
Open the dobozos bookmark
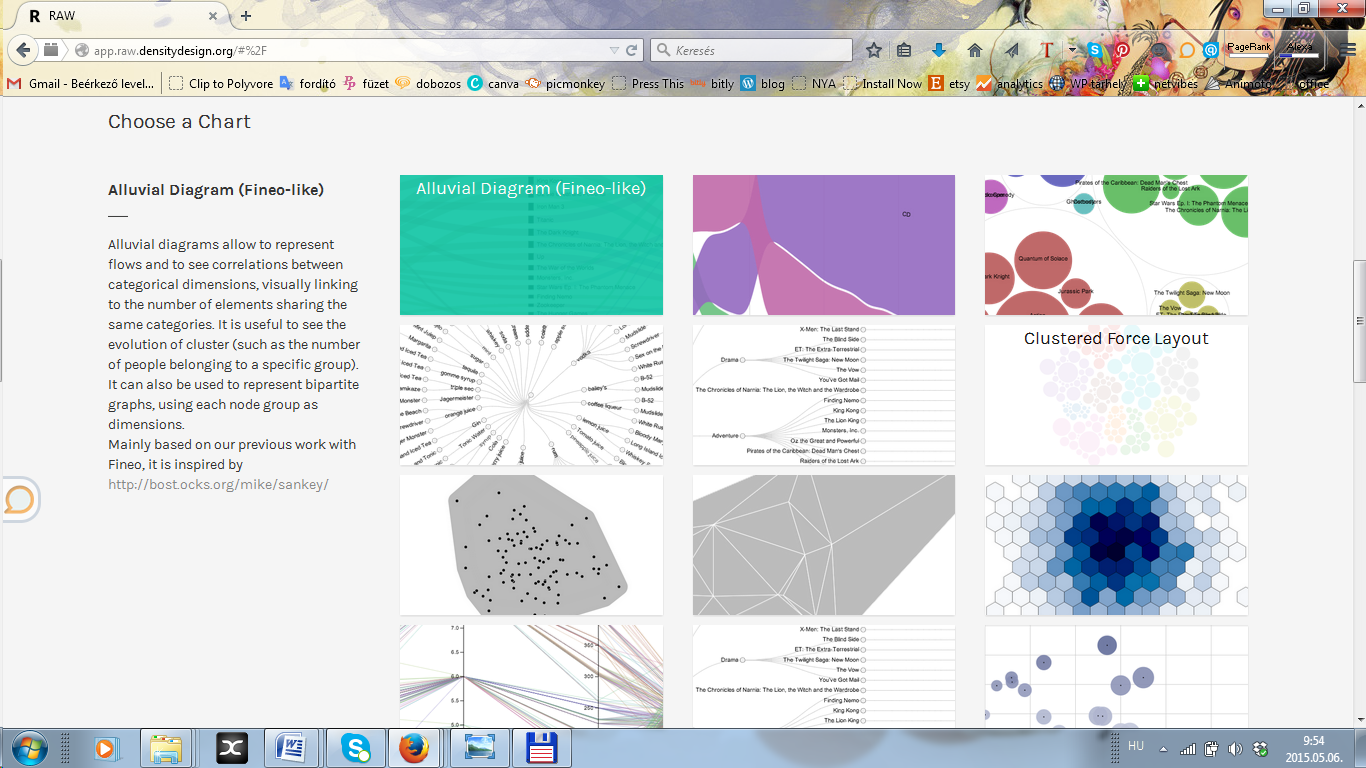tap(428, 84)
